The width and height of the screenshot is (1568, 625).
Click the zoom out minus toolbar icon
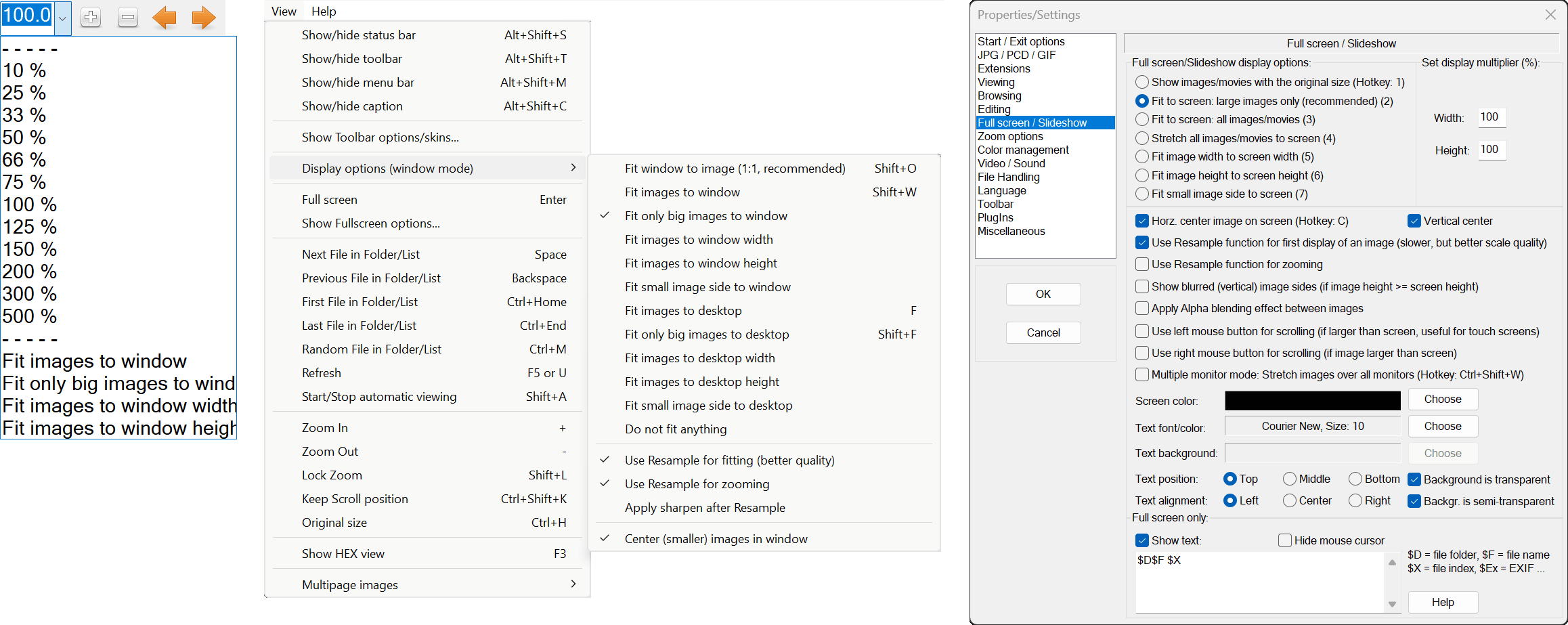(127, 18)
